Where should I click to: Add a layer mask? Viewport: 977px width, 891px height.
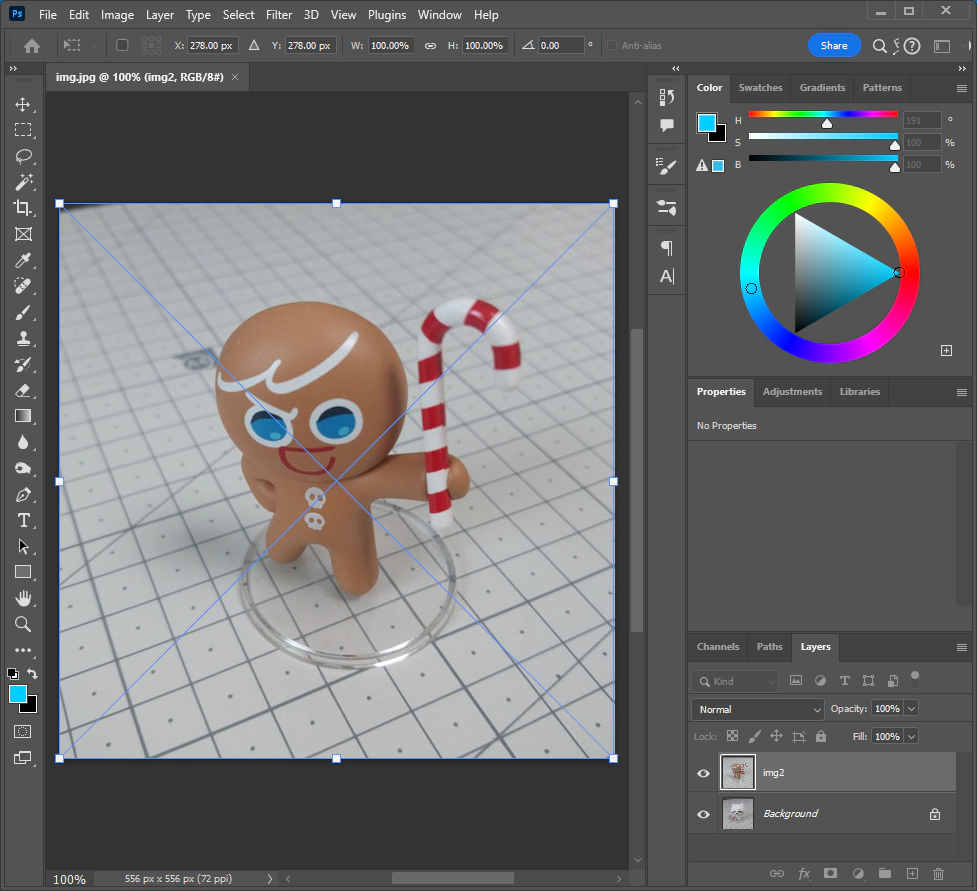pos(830,874)
